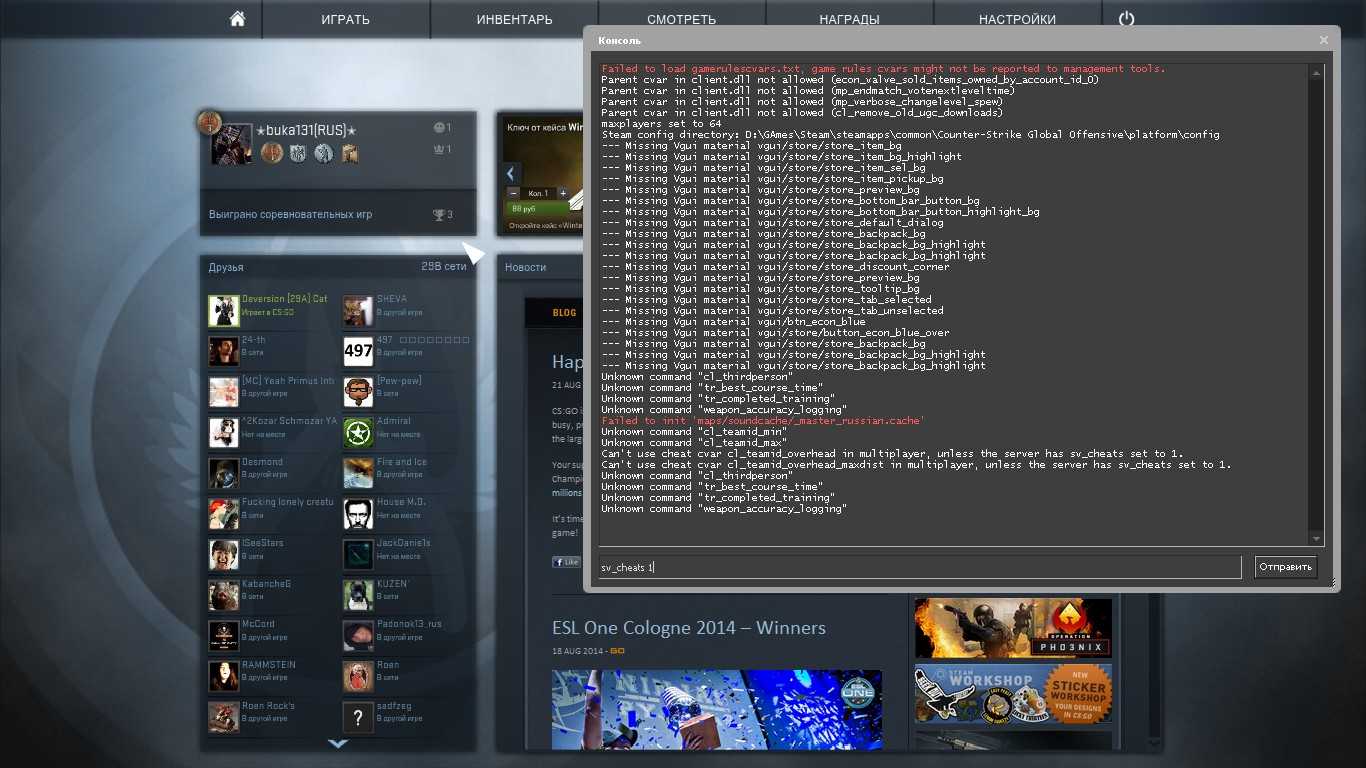Show previous store item with left arrow
Image resolution: width=1366 pixels, height=768 pixels.
[511, 173]
